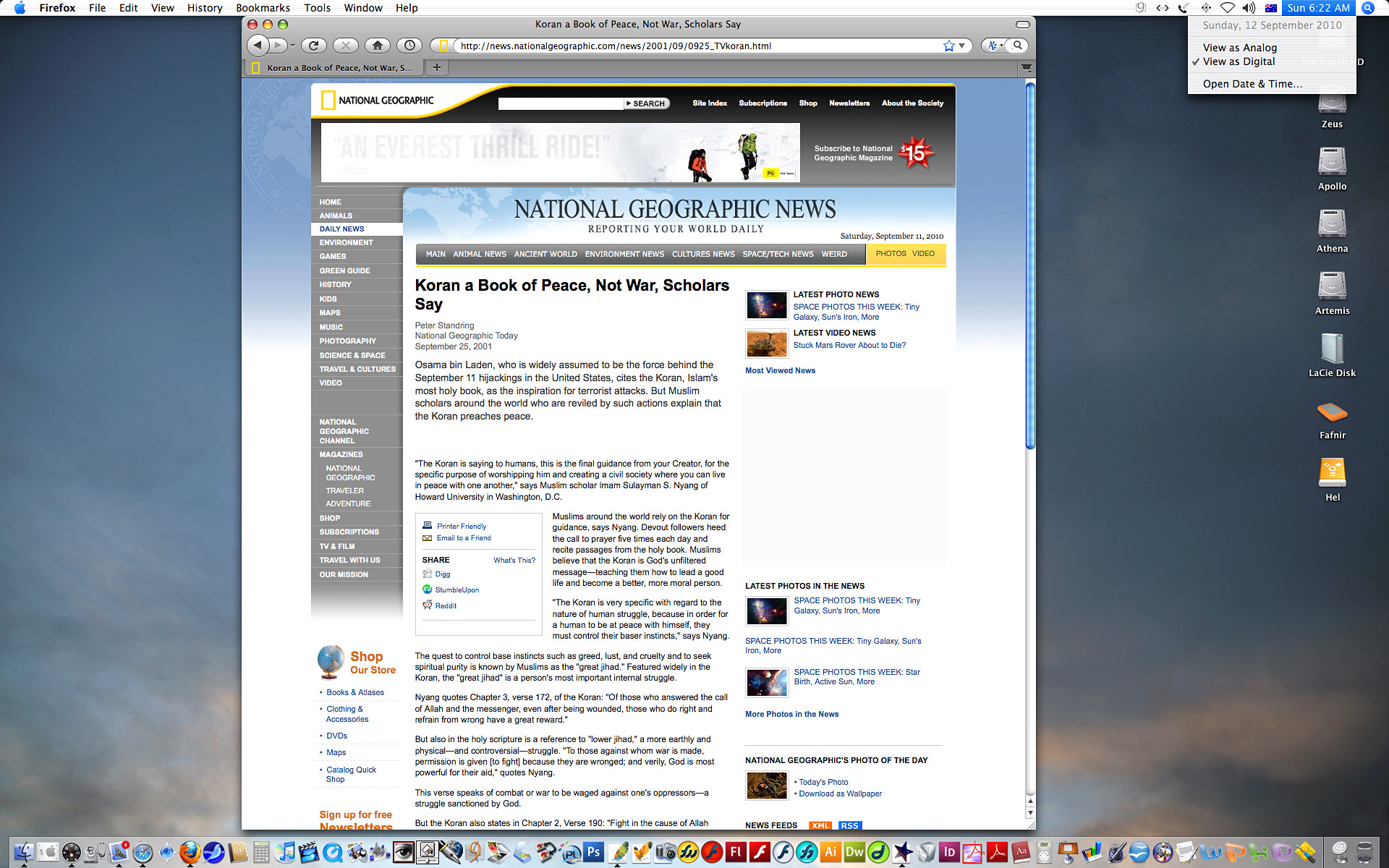Click the menu bar clock Sun 6:22 AM

1318,8
